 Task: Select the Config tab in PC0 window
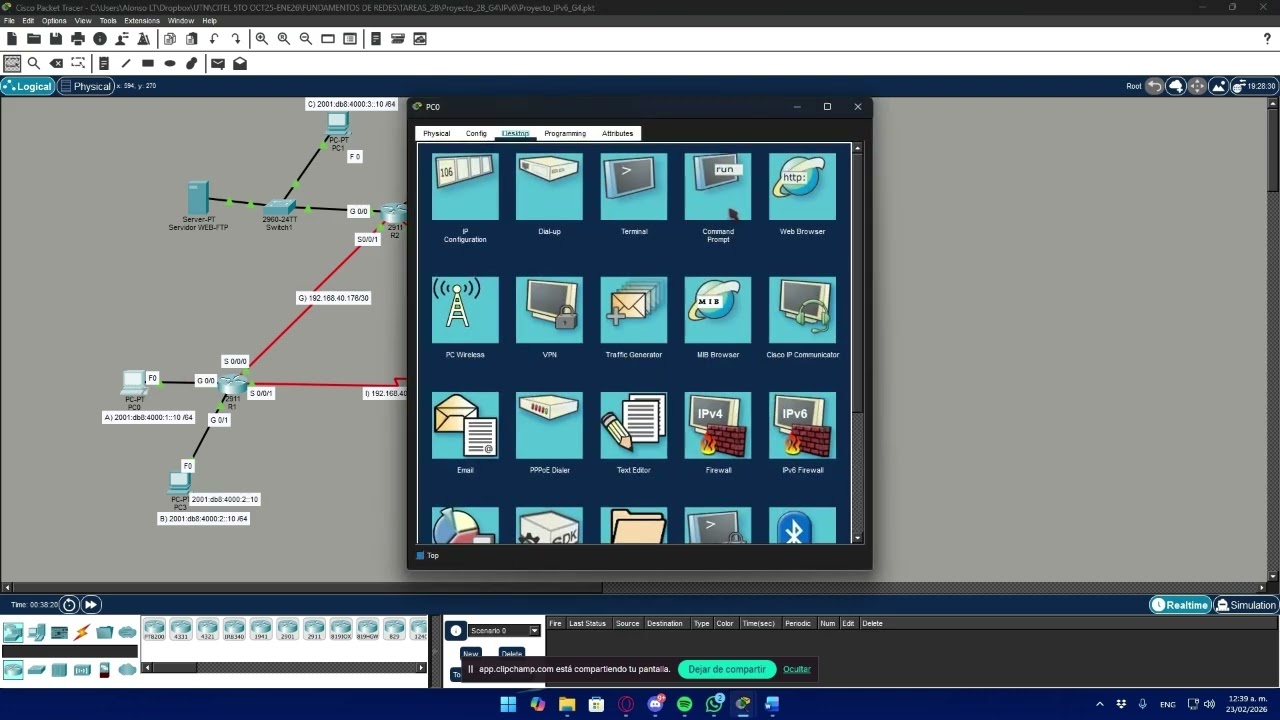(x=476, y=133)
